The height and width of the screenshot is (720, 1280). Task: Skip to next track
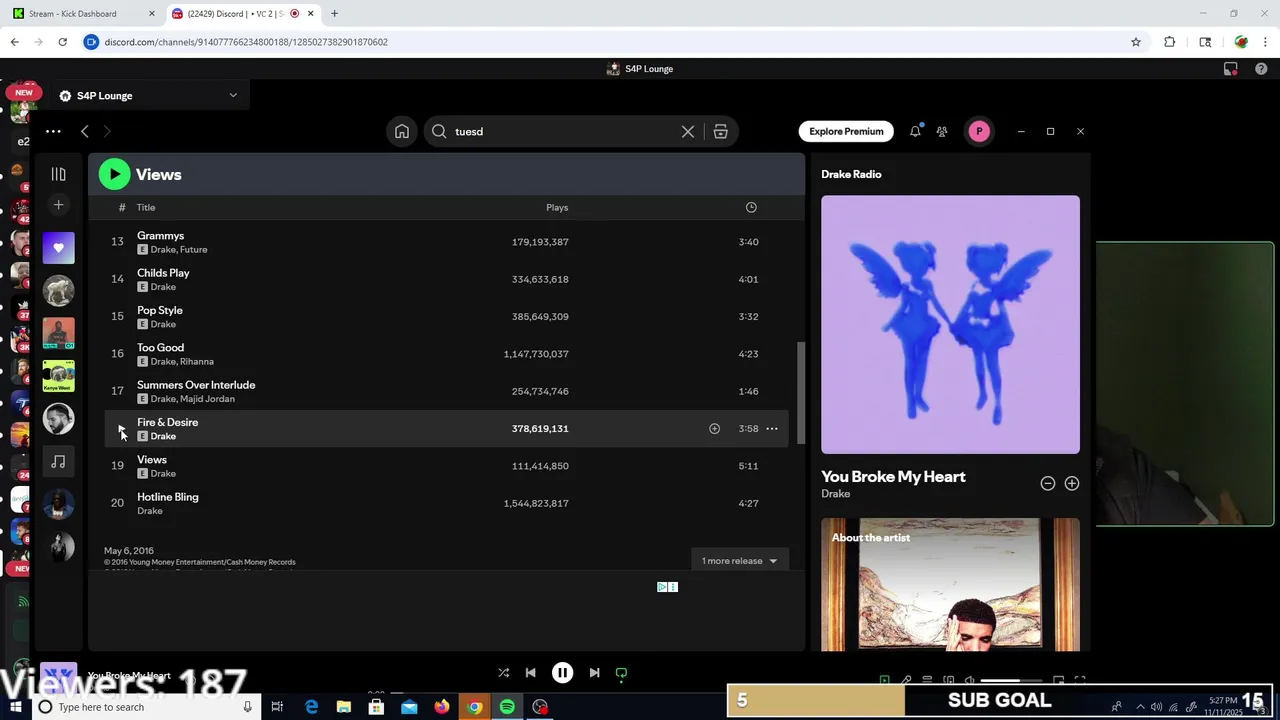594,673
